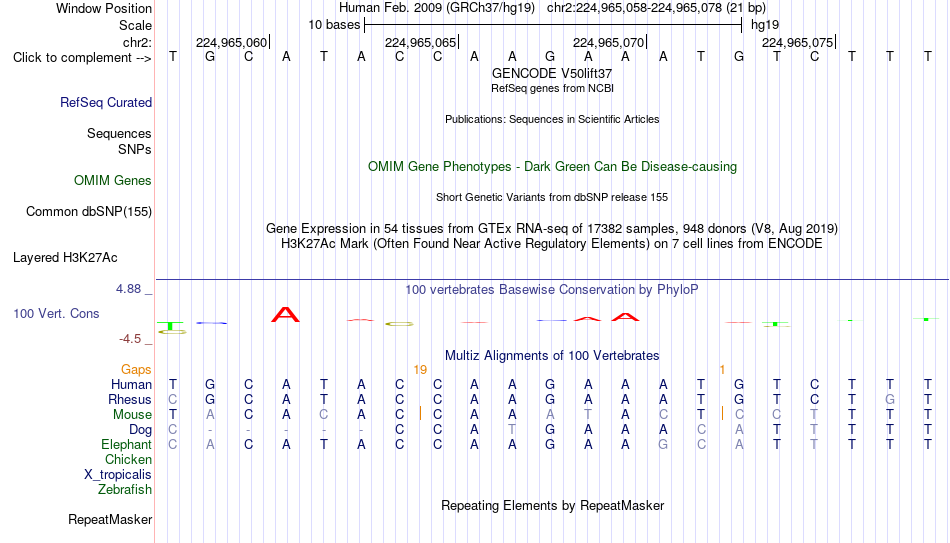Click the RefSeq Curated track label
This screenshot has width=950, height=543.
(105, 102)
